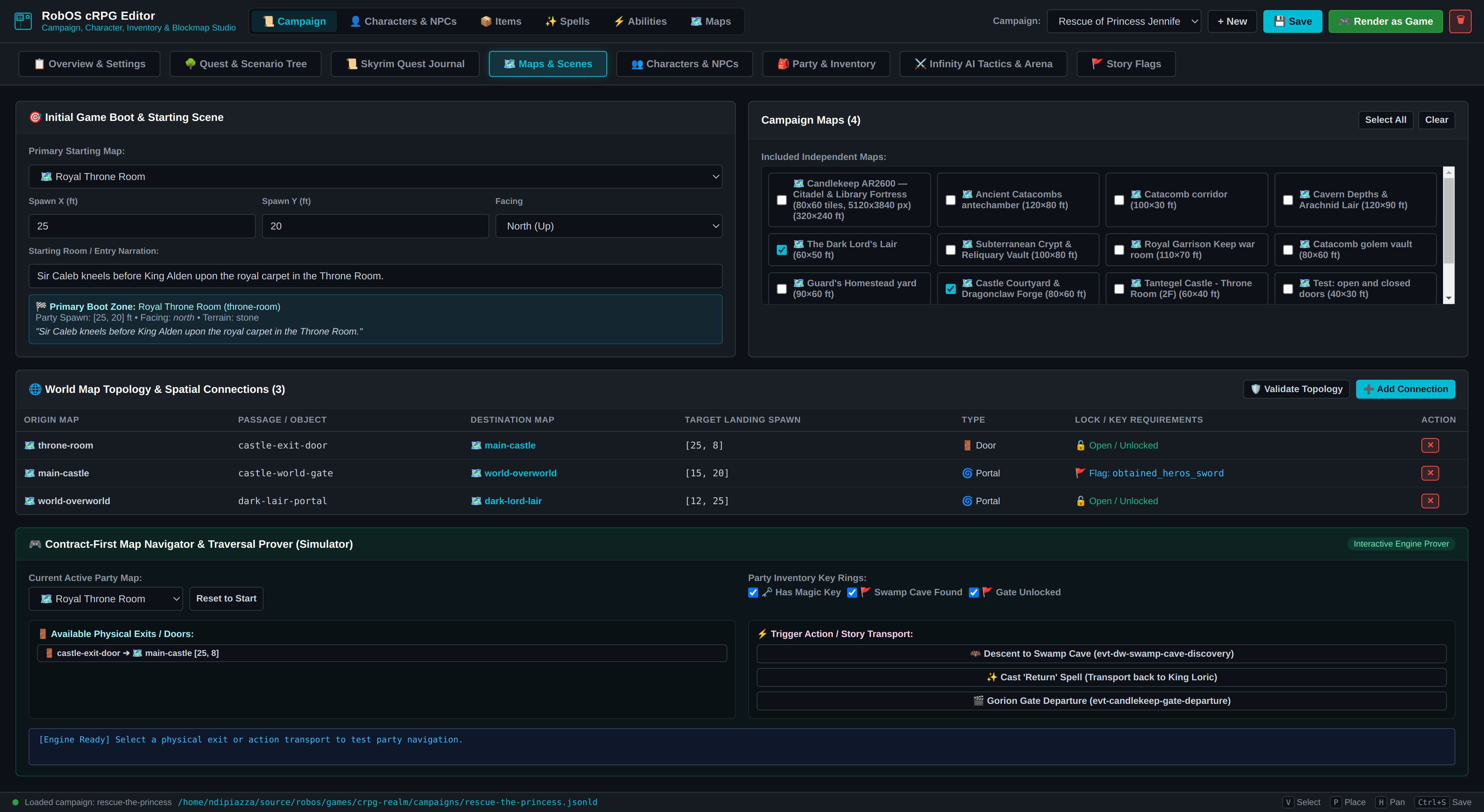Click the Save floppy disk button
The width and height of the screenshot is (1484, 812).
(x=1292, y=21)
